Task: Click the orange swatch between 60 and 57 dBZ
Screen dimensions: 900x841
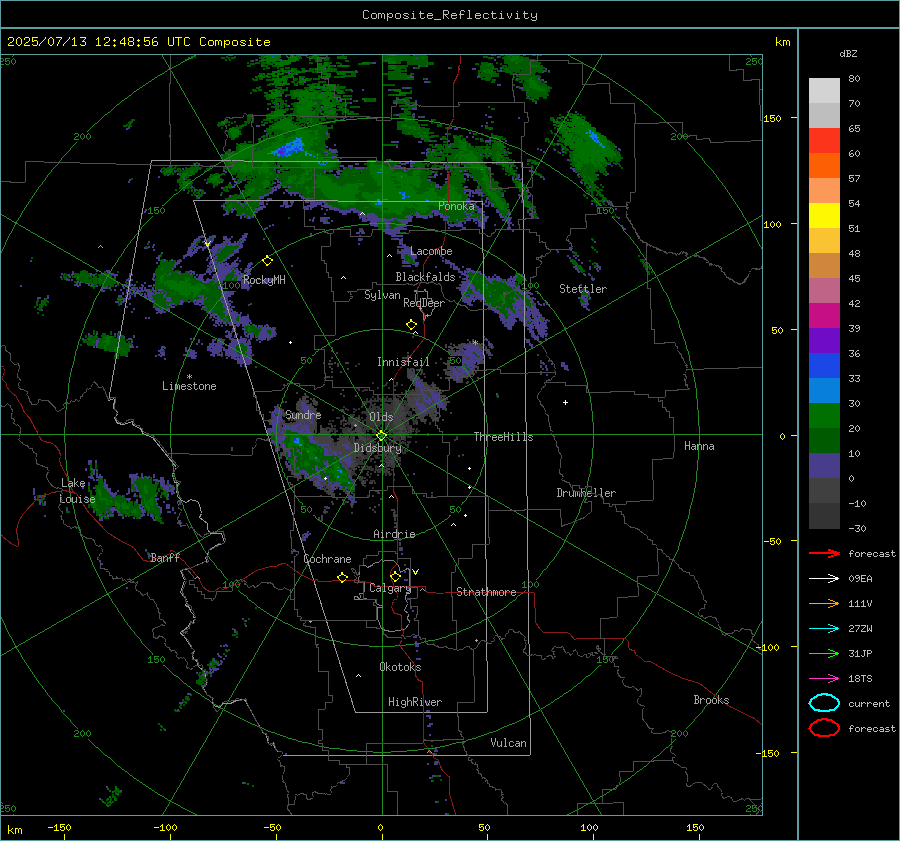Action: 824,165
